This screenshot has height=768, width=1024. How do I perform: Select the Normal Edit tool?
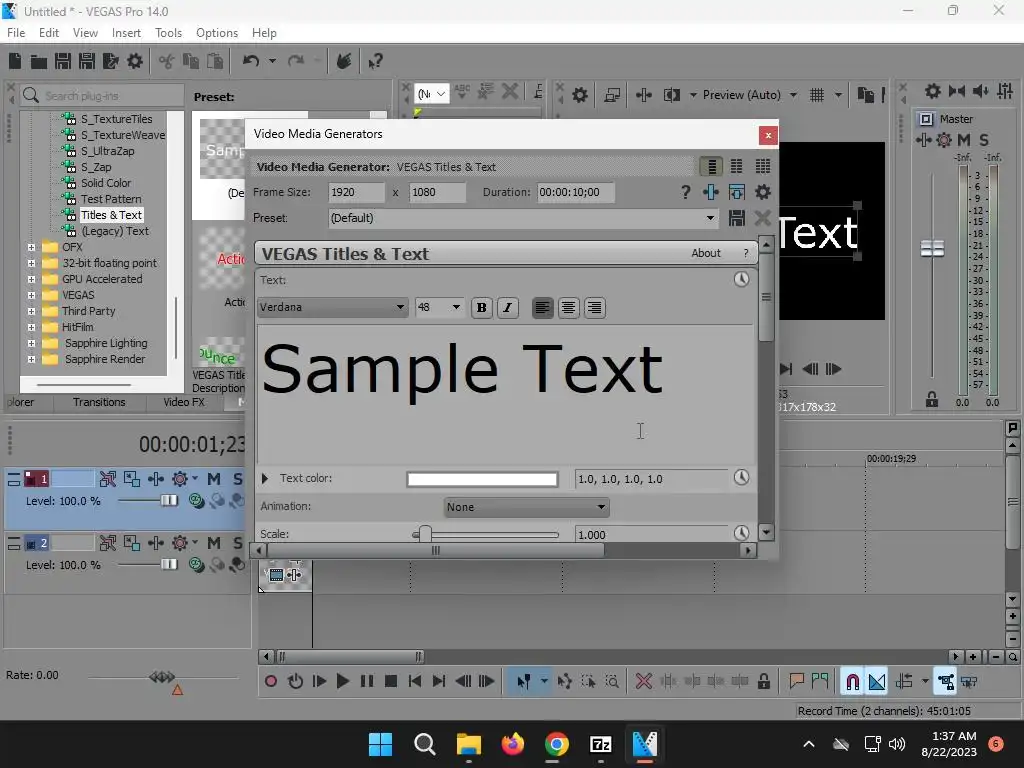click(x=523, y=681)
